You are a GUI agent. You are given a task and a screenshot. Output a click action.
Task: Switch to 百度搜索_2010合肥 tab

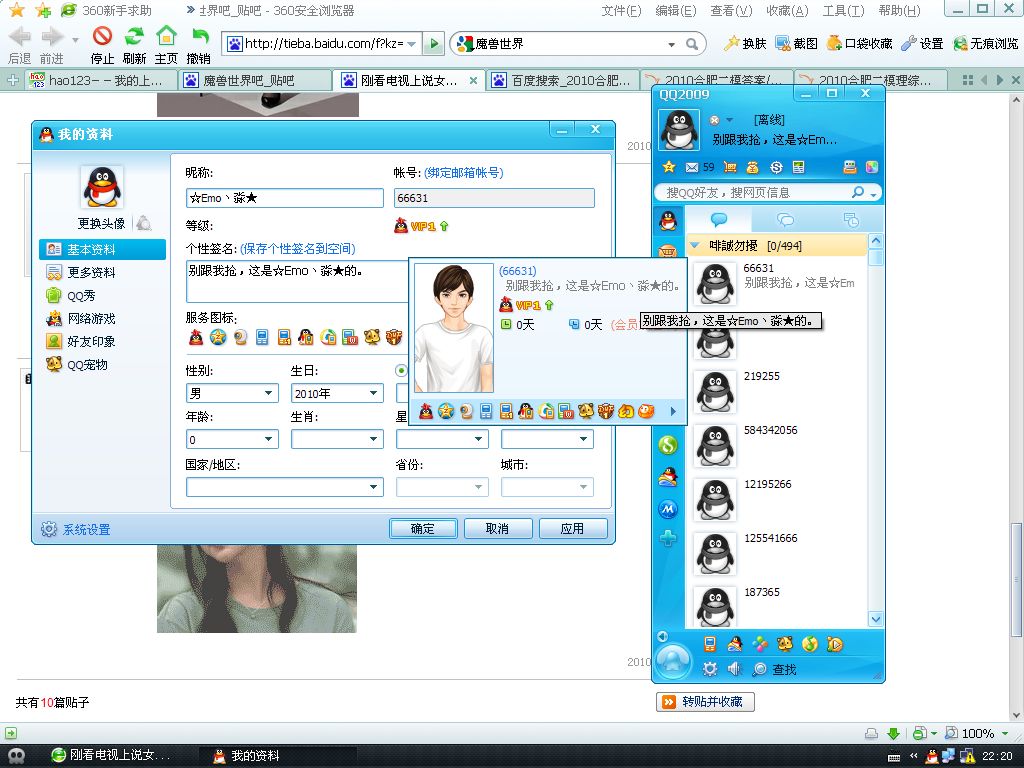pos(563,80)
